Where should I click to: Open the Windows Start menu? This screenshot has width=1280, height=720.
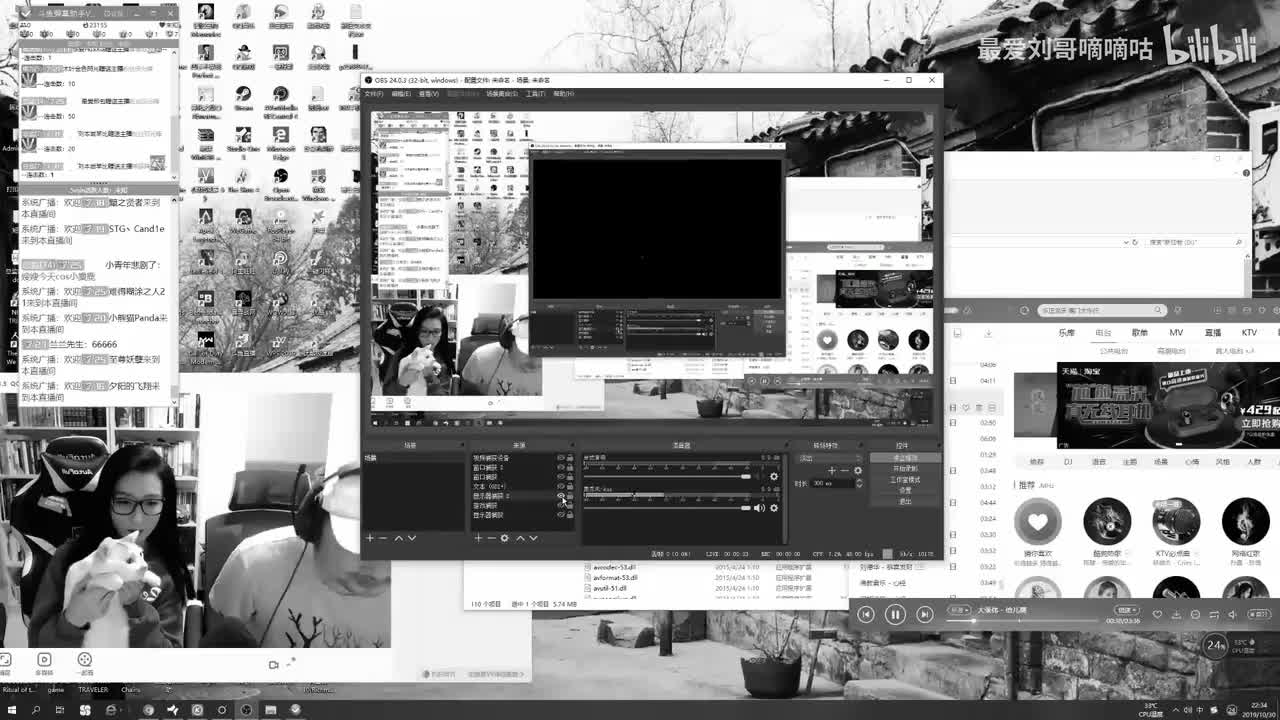click(x=11, y=710)
